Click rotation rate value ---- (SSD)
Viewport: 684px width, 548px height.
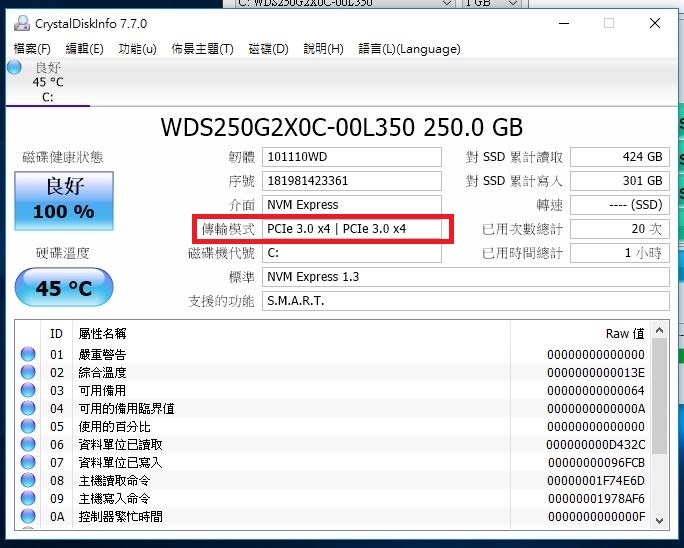pos(620,205)
